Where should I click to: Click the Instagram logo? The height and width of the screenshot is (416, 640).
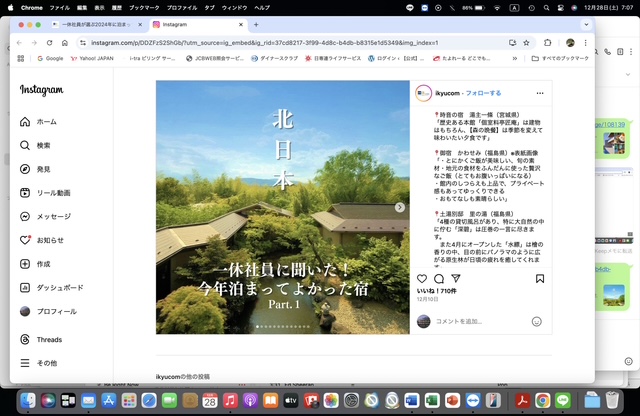point(42,90)
